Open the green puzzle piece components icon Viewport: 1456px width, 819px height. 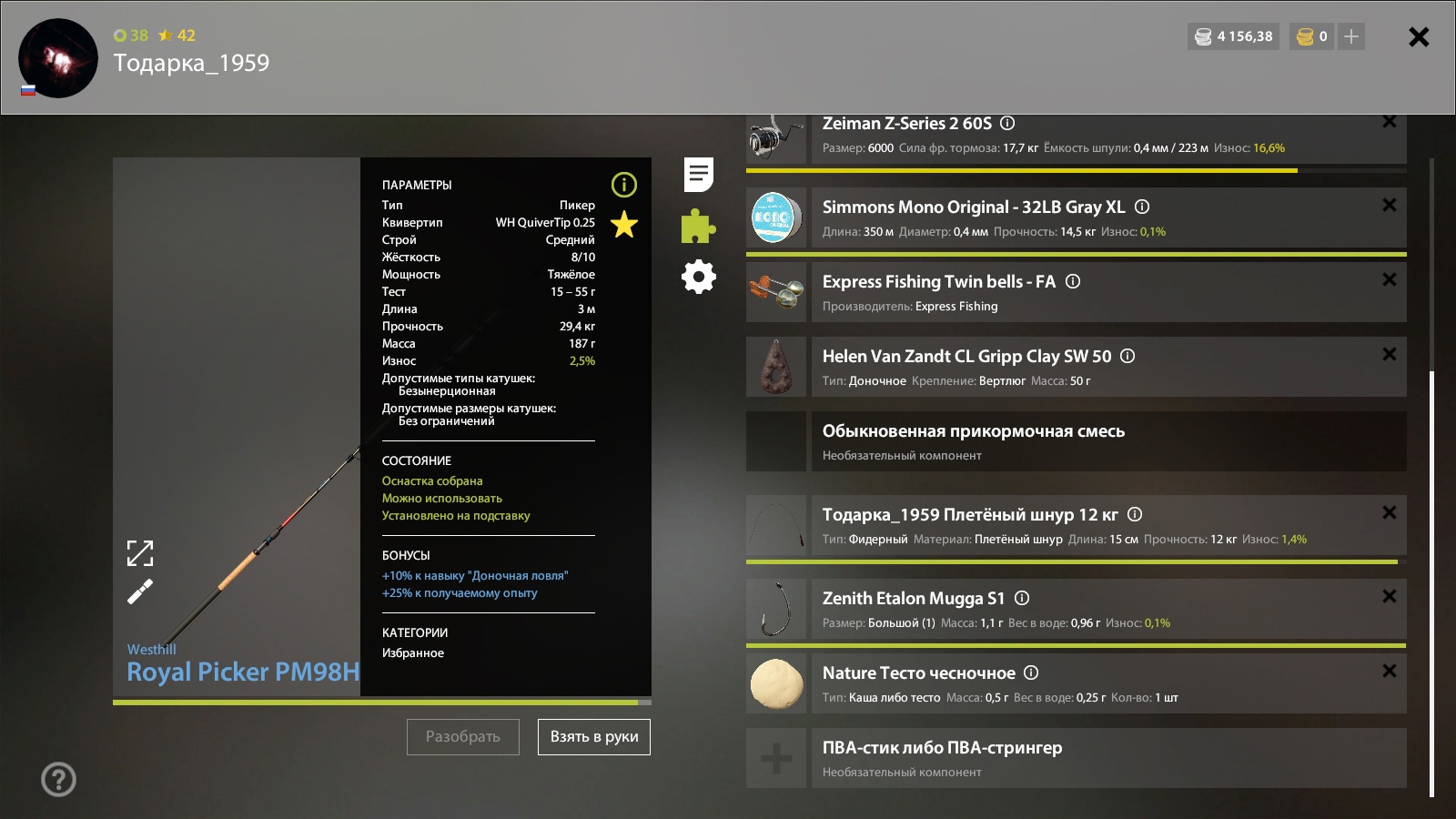coord(698,227)
